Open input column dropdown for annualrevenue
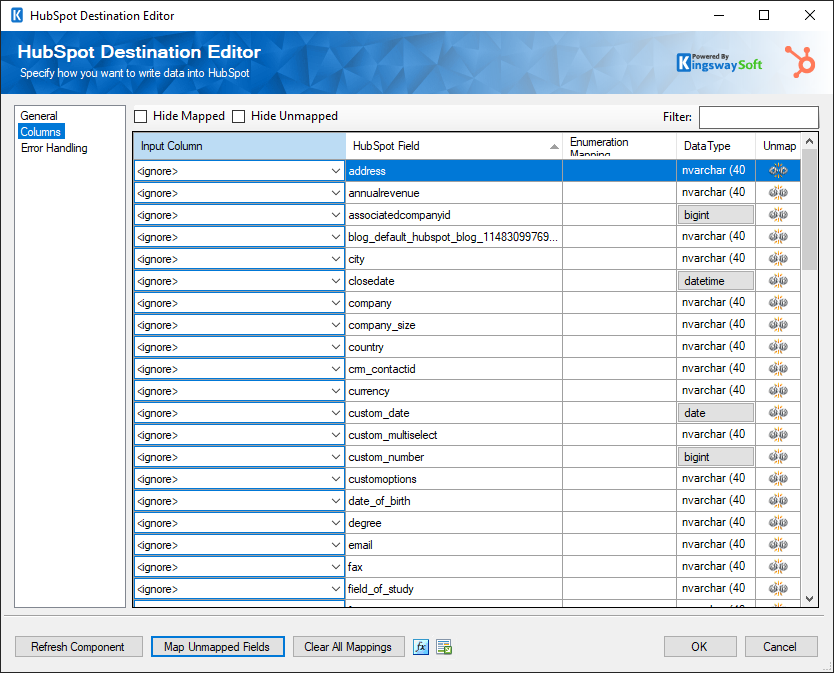The image size is (834, 673). pyautogui.click(x=336, y=193)
